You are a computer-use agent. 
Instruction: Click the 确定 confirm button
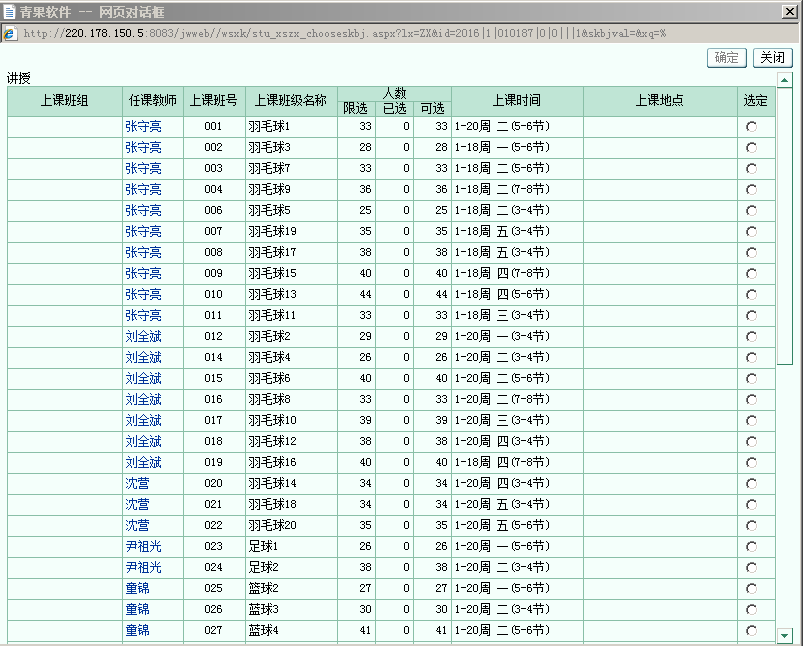click(x=727, y=58)
